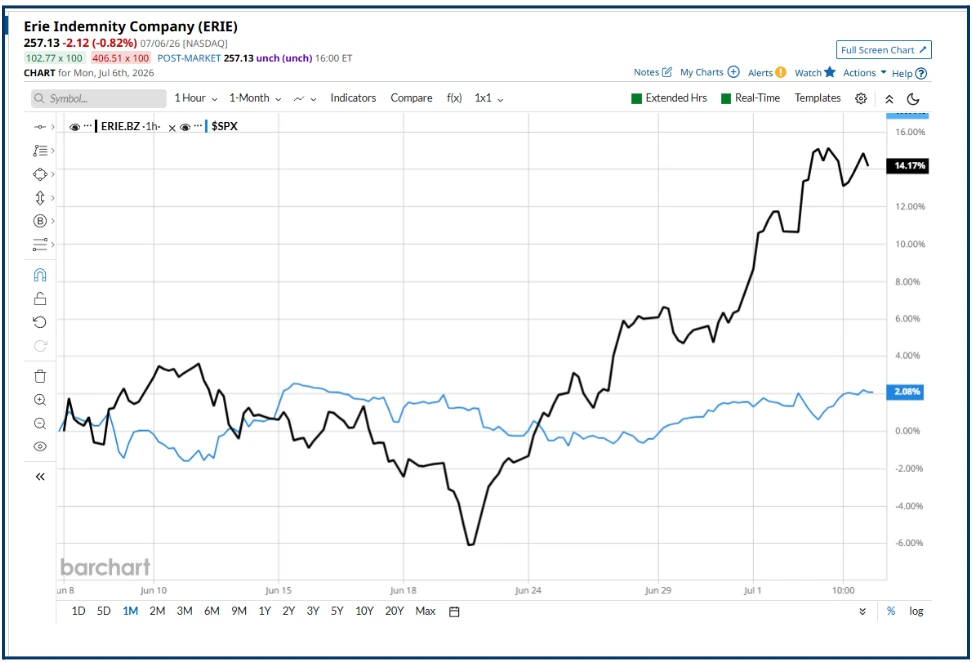This screenshot has height=663, width=972.
Task: Select the 1D range tab
Action: (x=78, y=611)
